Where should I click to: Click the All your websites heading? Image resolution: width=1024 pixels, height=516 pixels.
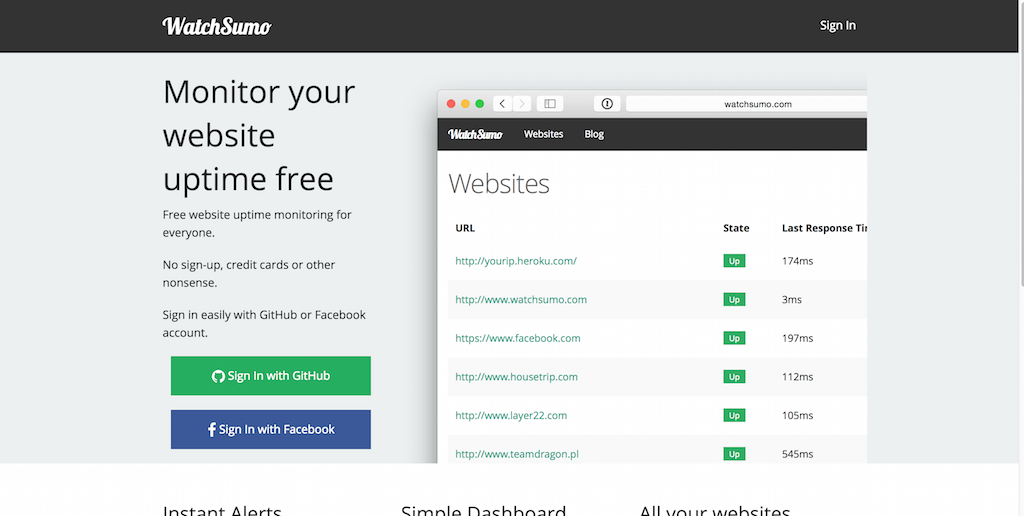click(714, 509)
